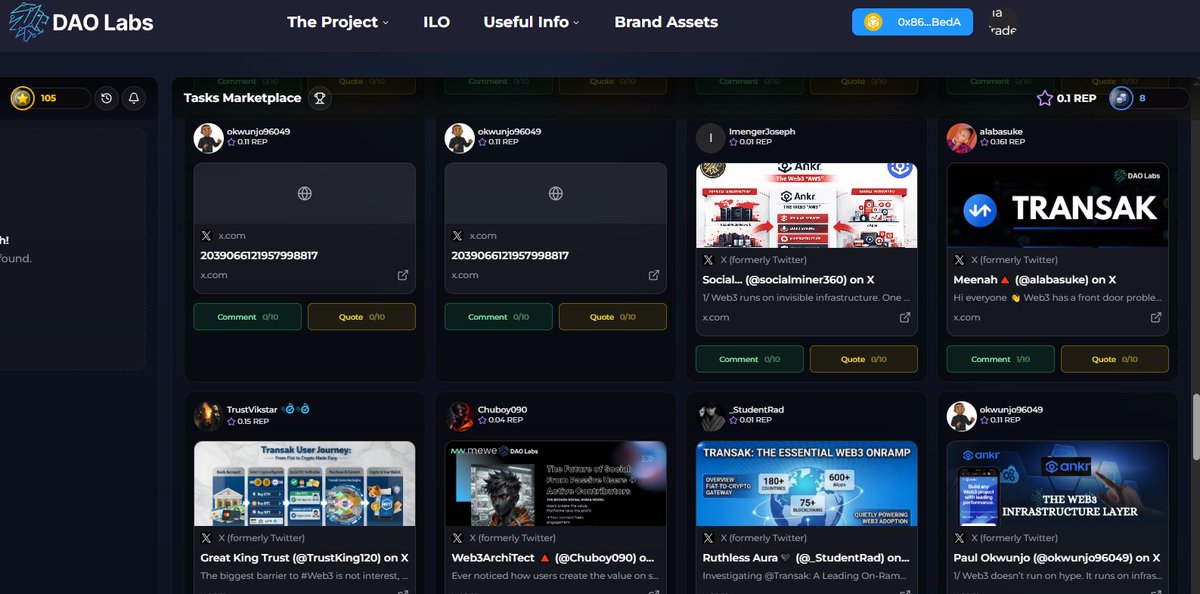Click the X logo in Great King Trust card
This screenshot has width=1200, height=594.
[207, 538]
